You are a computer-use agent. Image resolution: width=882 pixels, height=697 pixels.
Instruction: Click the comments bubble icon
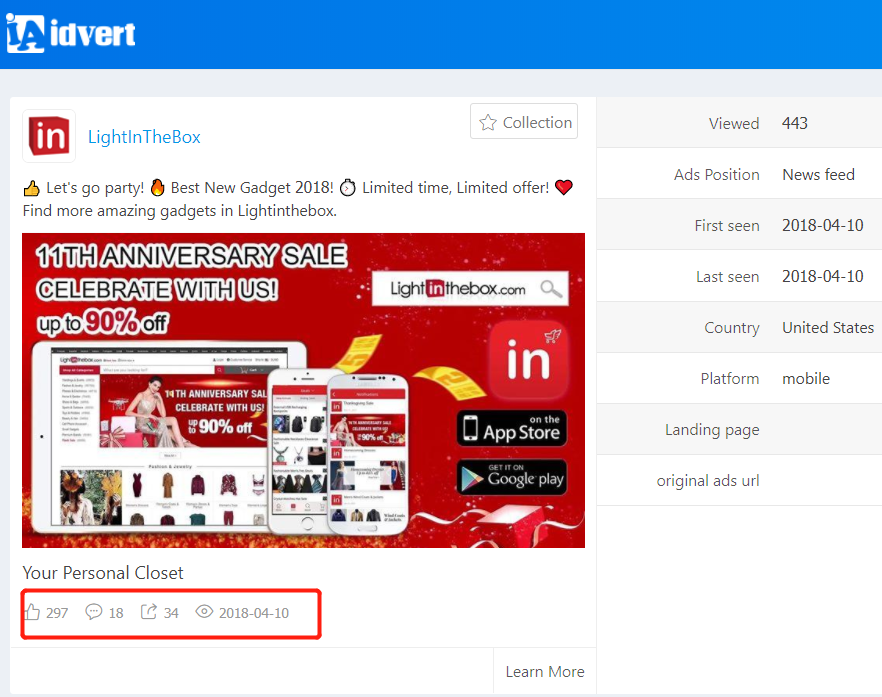[x=93, y=611]
